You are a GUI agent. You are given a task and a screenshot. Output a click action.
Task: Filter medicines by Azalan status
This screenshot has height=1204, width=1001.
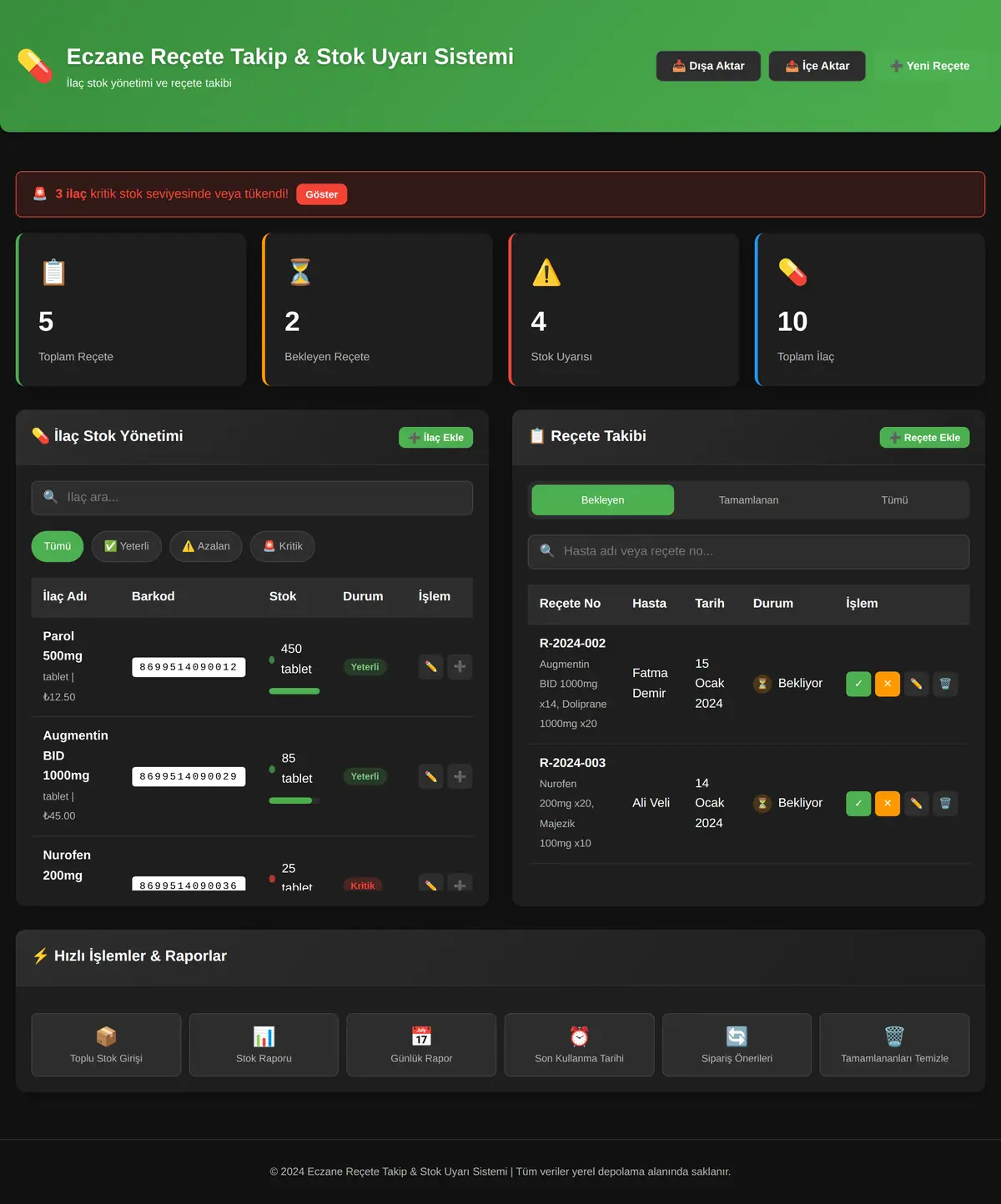206,546
